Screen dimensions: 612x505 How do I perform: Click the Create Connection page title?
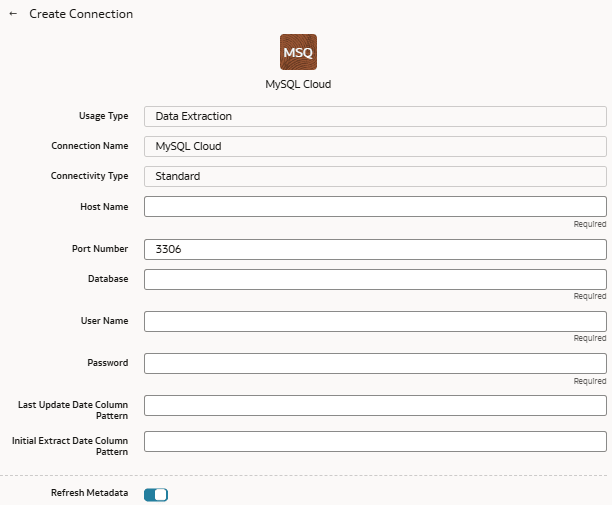tap(81, 14)
